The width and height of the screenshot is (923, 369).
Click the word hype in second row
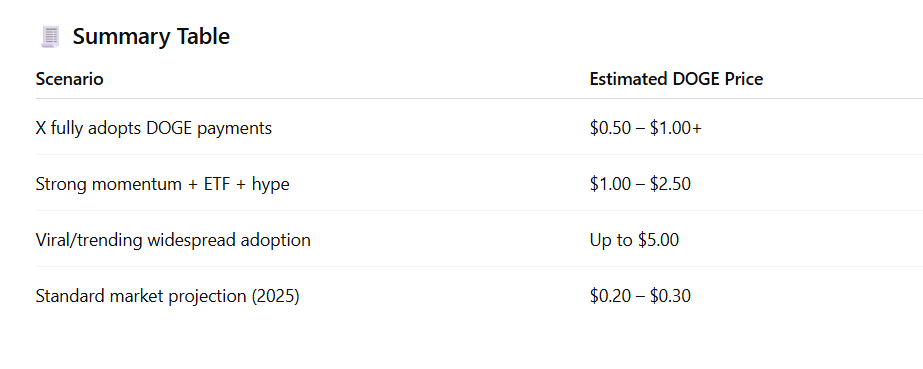270,184
